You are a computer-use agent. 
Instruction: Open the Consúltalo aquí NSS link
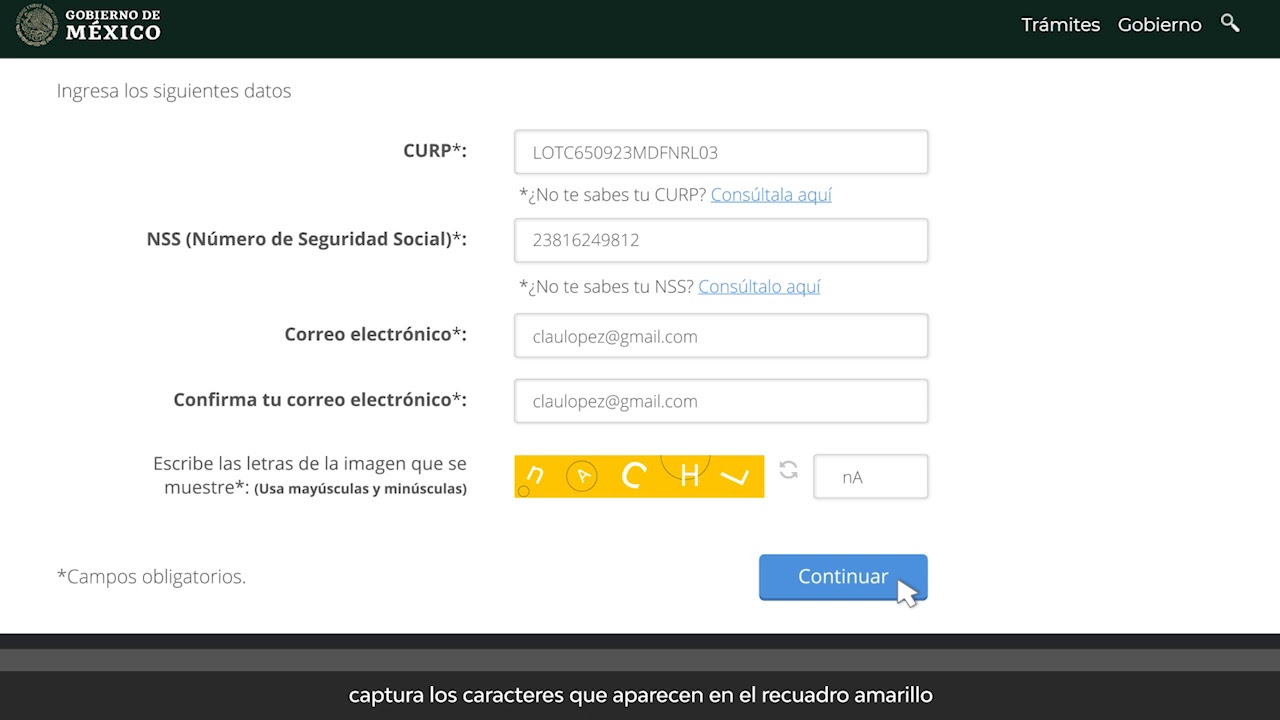tap(759, 286)
